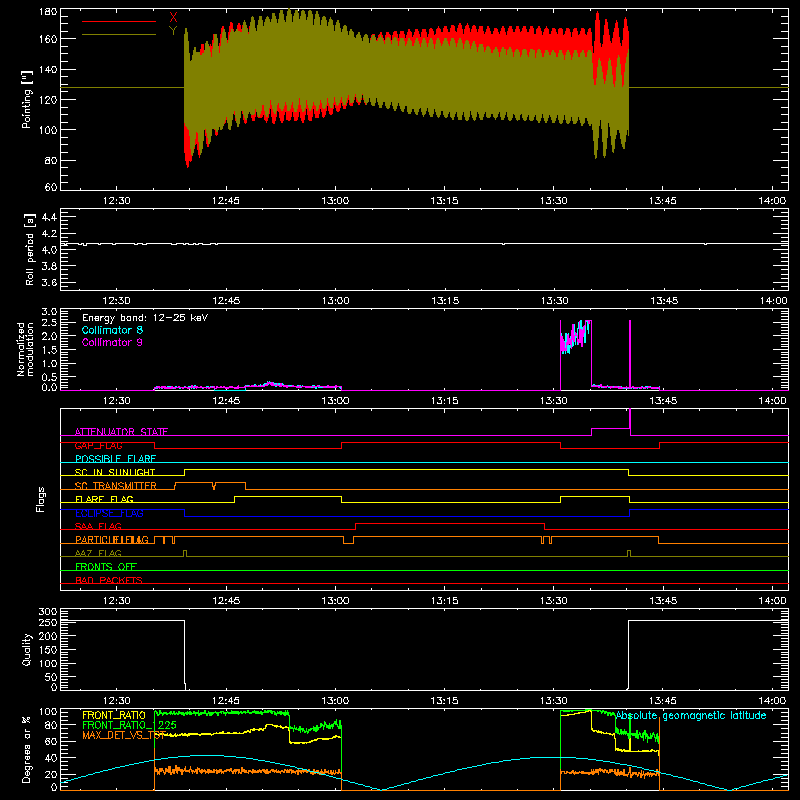Click the 13:45 tick under Flags plot
Viewport: 800px width, 800px height.
(x=663, y=601)
